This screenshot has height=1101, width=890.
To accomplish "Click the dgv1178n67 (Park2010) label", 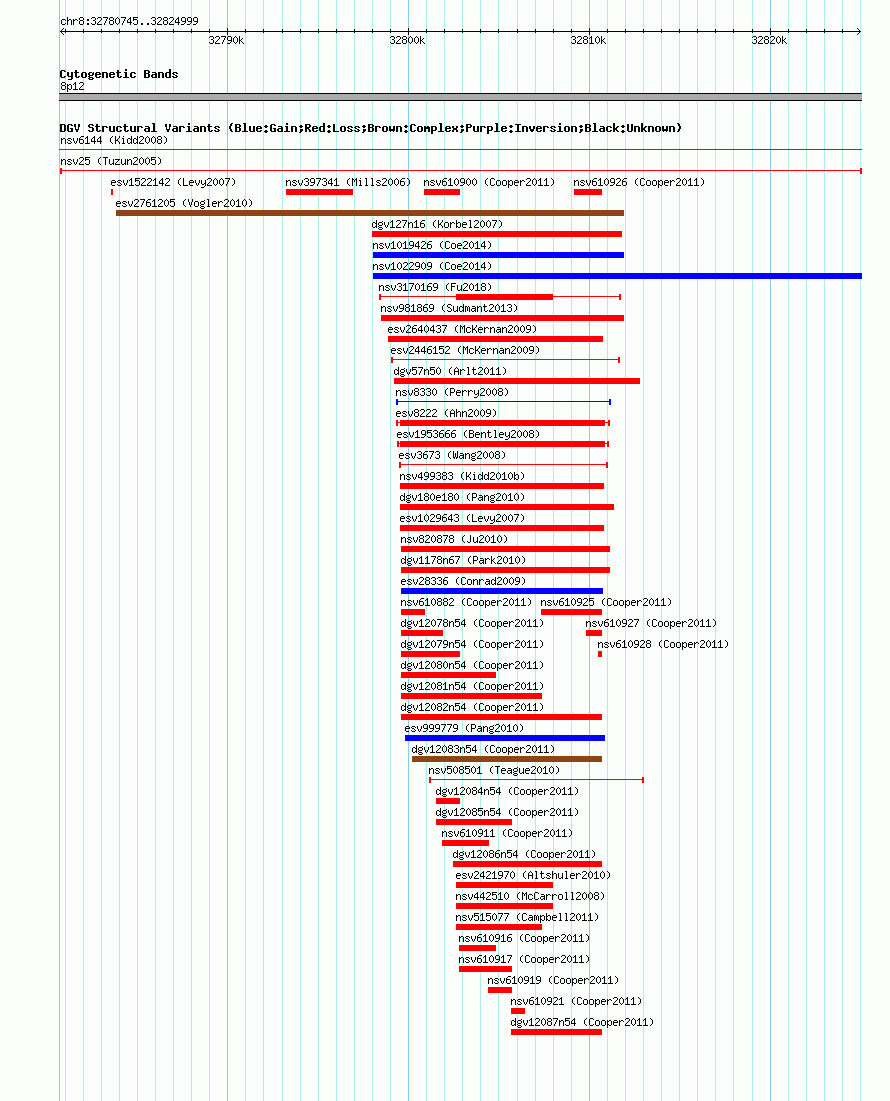I will [463, 562].
